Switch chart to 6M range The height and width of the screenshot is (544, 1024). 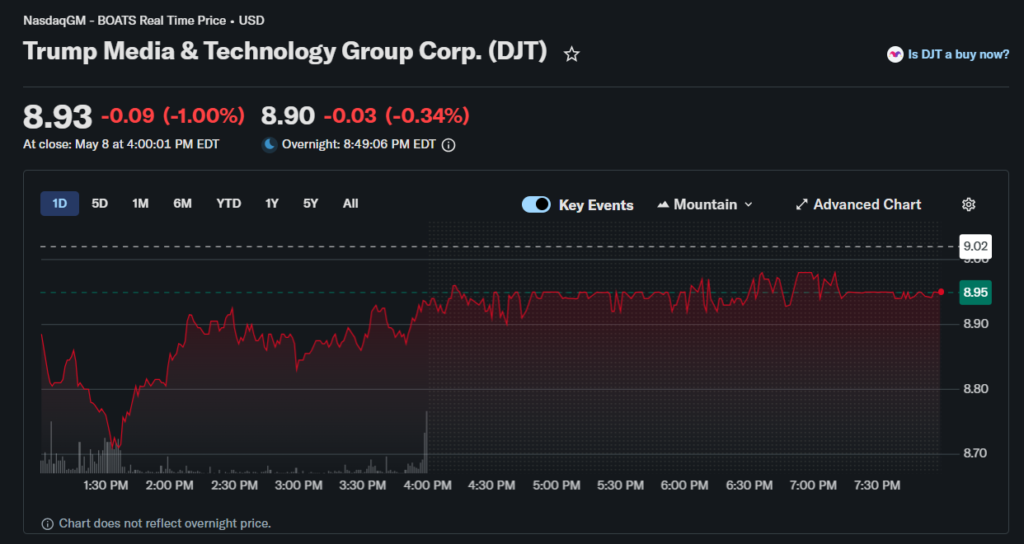[182, 204]
